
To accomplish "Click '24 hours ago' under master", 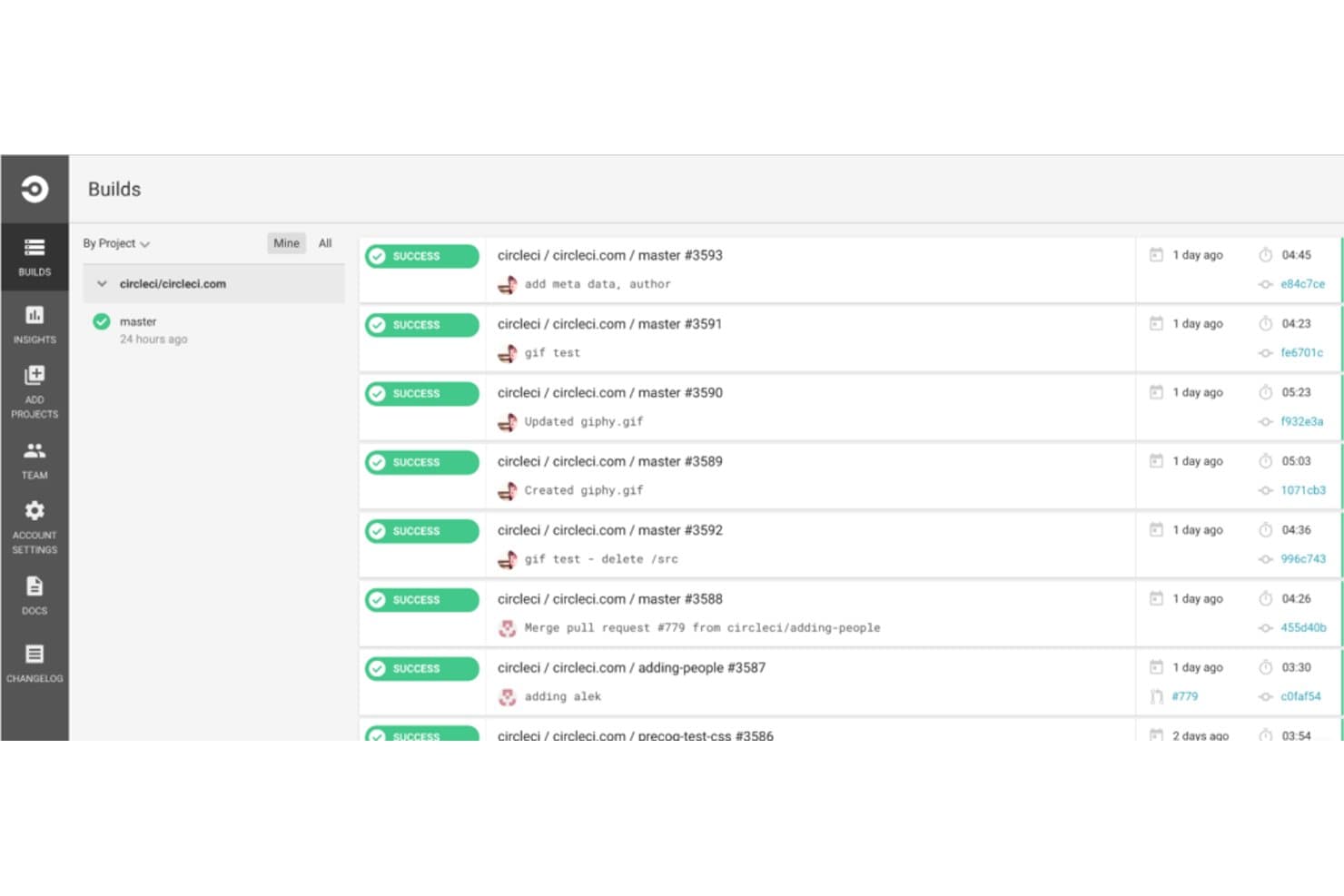I will 153,340.
